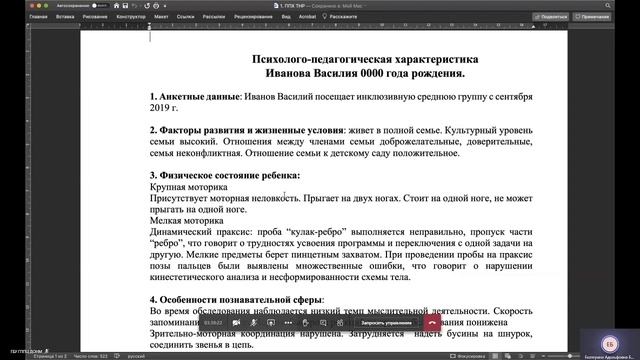Click the right indent marker on ruler
Viewport: 640px width, 360px height.
pos(533,27)
